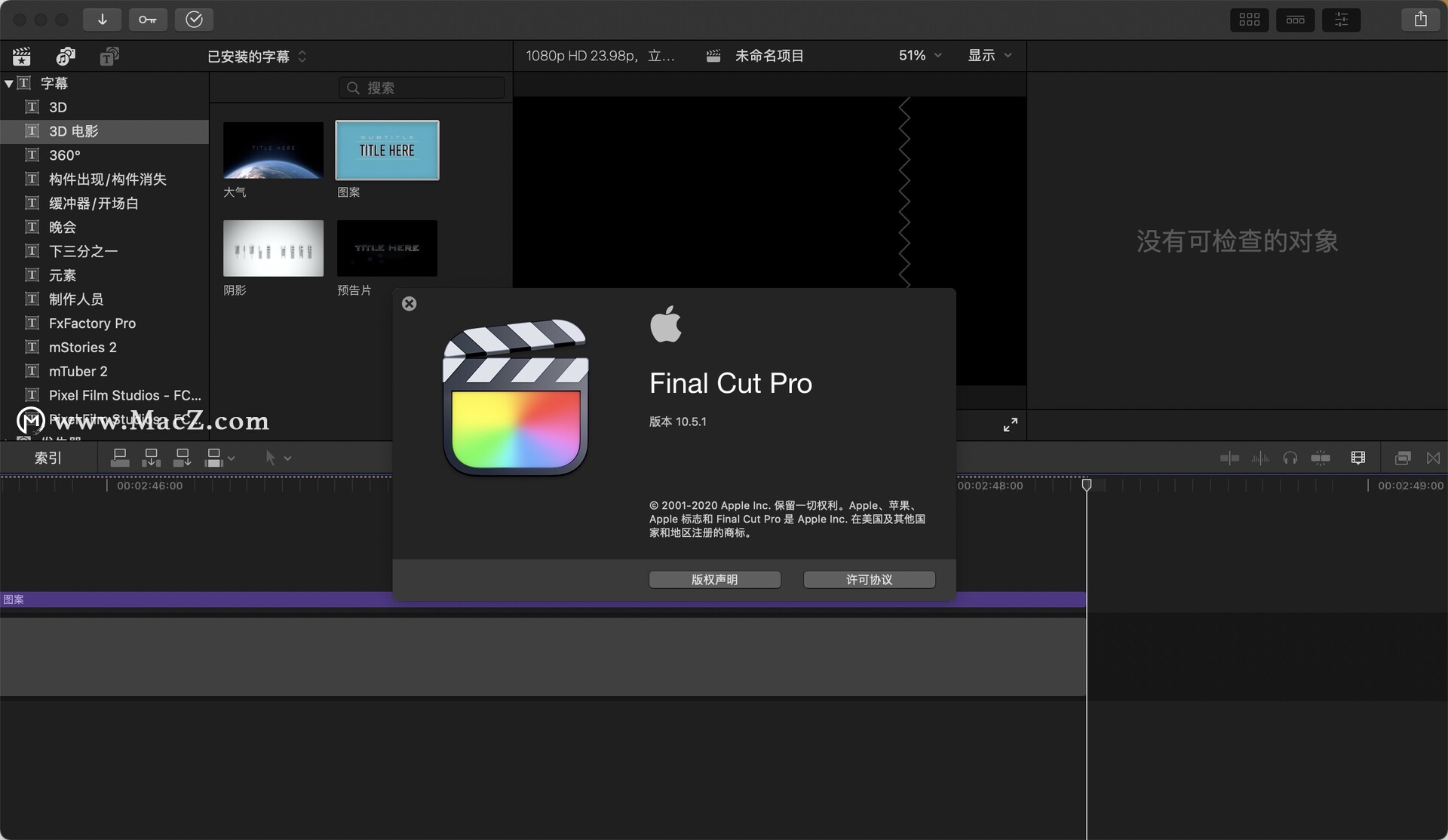The height and width of the screenshot is (840, 1448).
Task: Click the Apple logo in About dialog
Action: click(x=666, y=323)
